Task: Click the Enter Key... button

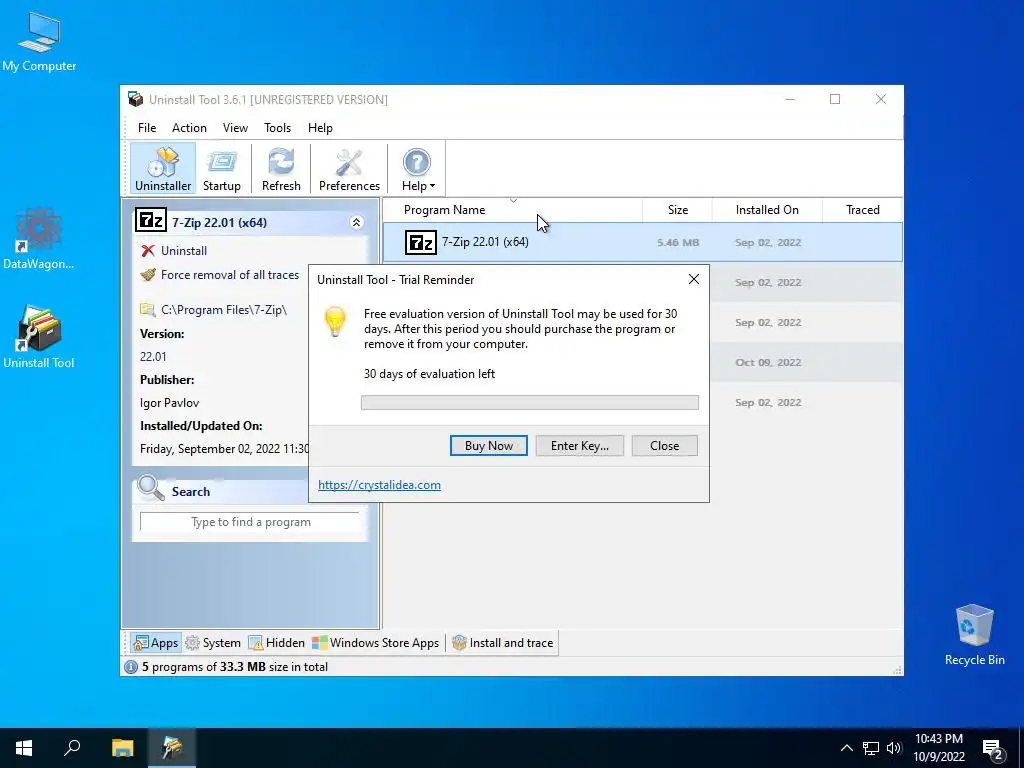Action: pos(579,445)
